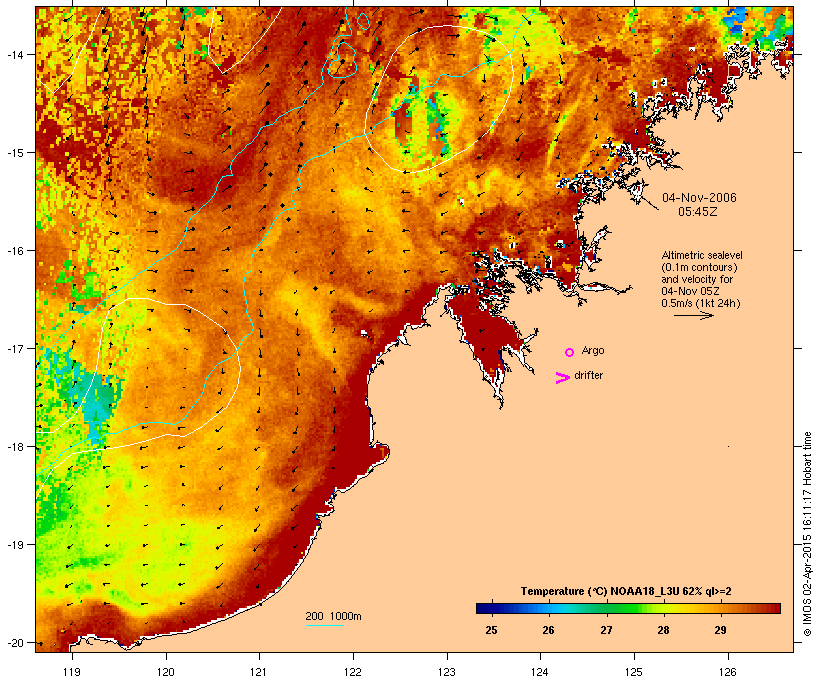Click the longitude label 119
Image resolution: width=820 pixels, height=680 pixels.
tap(72, 672)
